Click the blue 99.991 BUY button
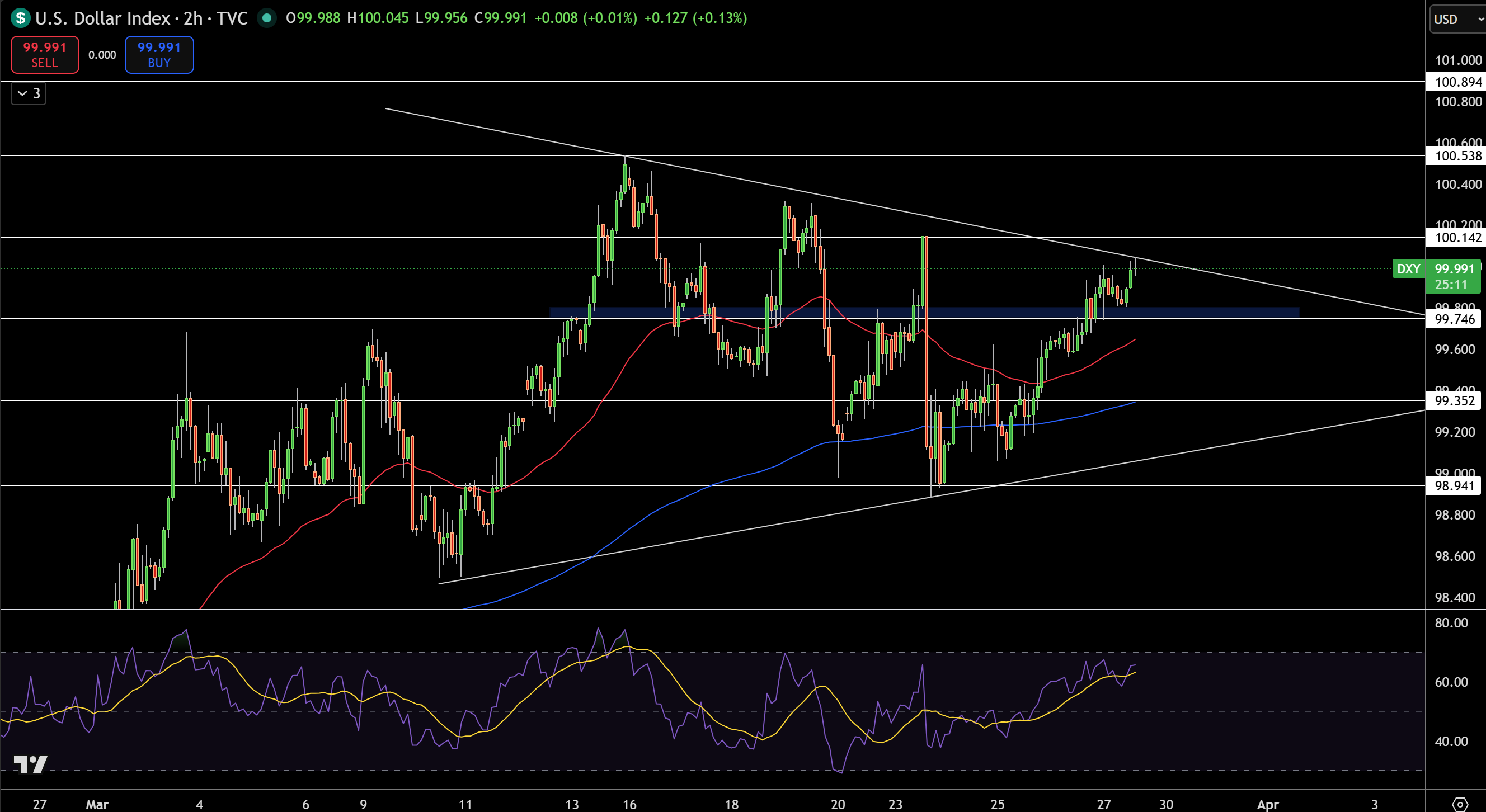1486x812 pixels. 159,55
